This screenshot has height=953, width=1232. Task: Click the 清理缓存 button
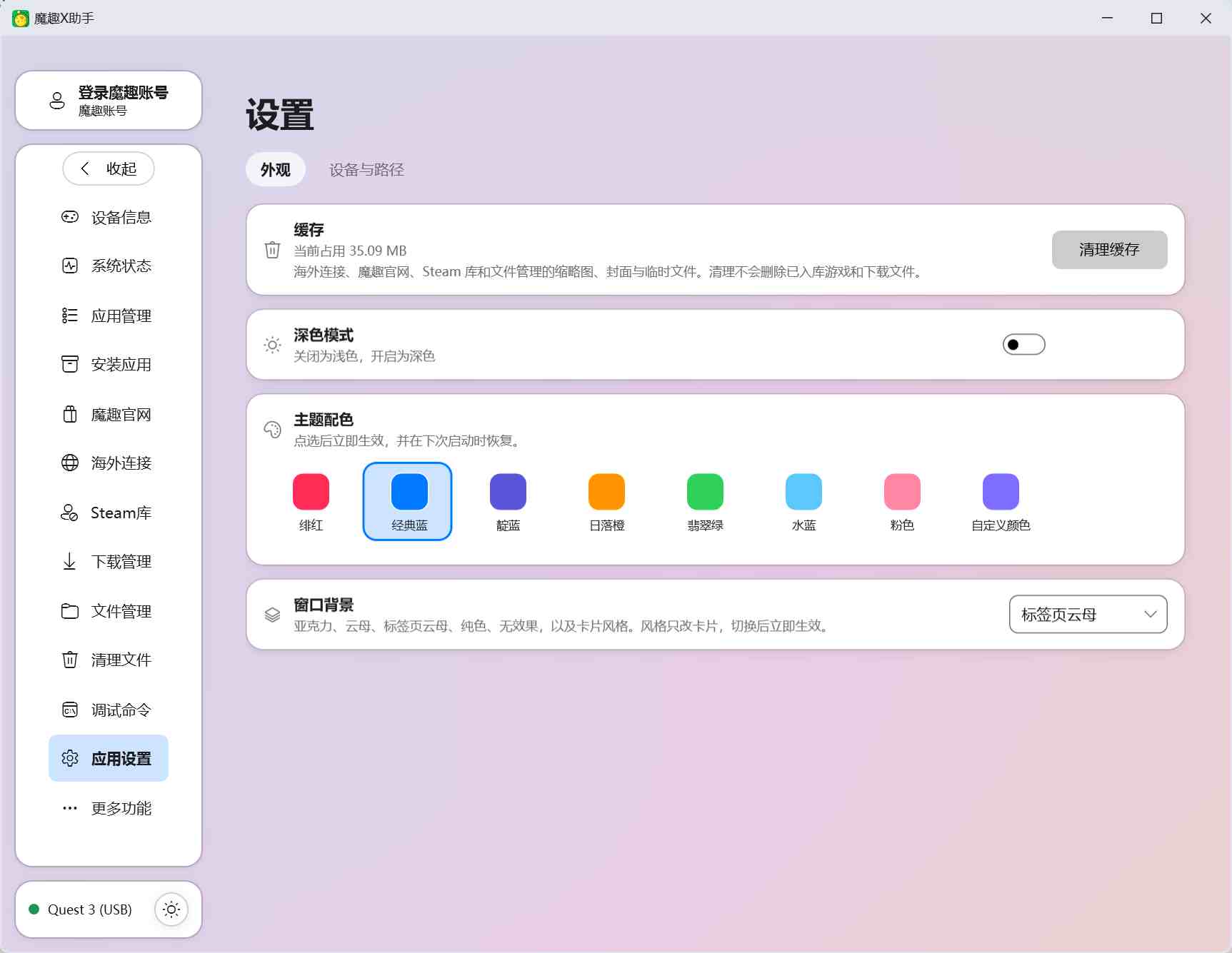(x=1109, y=250)
